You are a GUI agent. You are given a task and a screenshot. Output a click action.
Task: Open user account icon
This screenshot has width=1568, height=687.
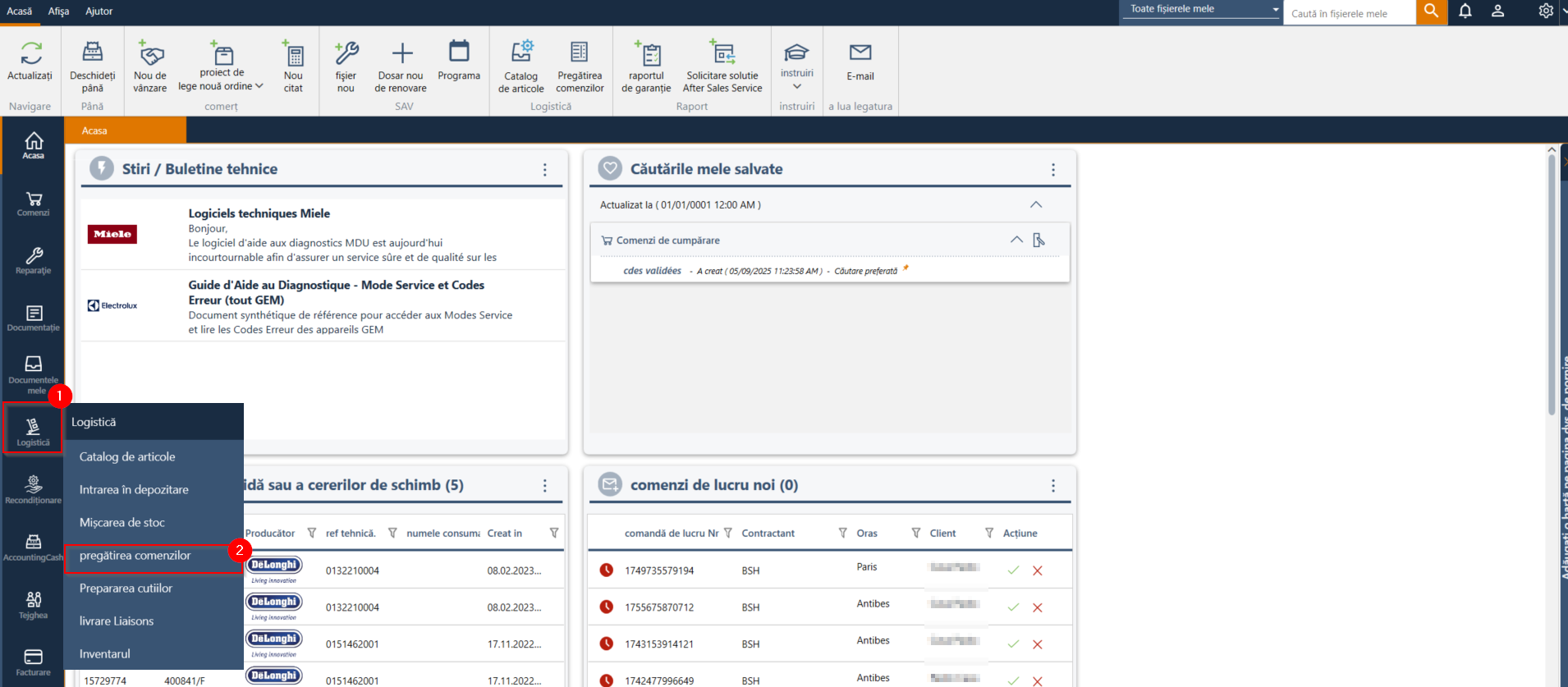[1498, 11]
